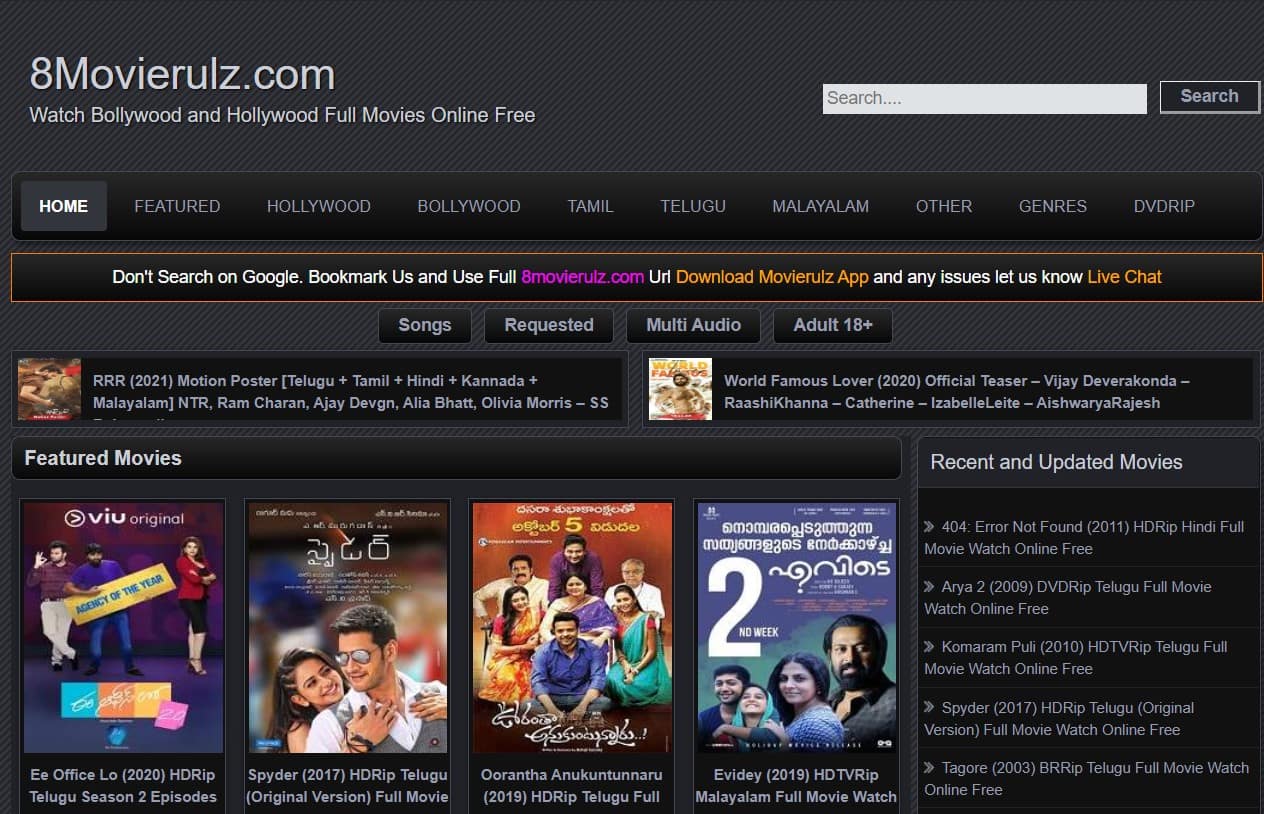Open the Spyder movie poster
This screenshot has width=1264, height=814.
pyautogui.click(x=348, y=627)
